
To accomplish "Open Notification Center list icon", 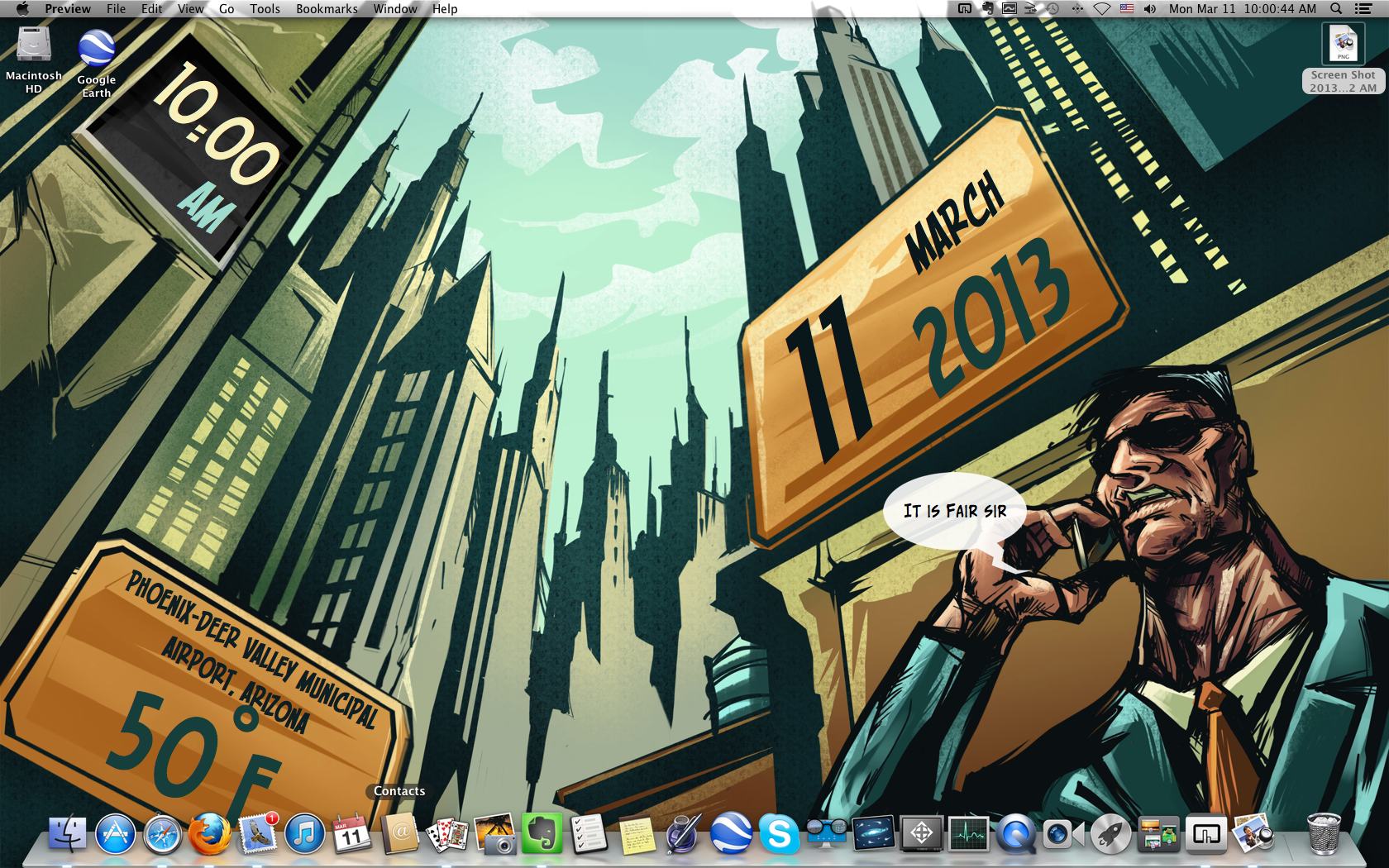I will pyautogui.click(x=1363, y=8).
